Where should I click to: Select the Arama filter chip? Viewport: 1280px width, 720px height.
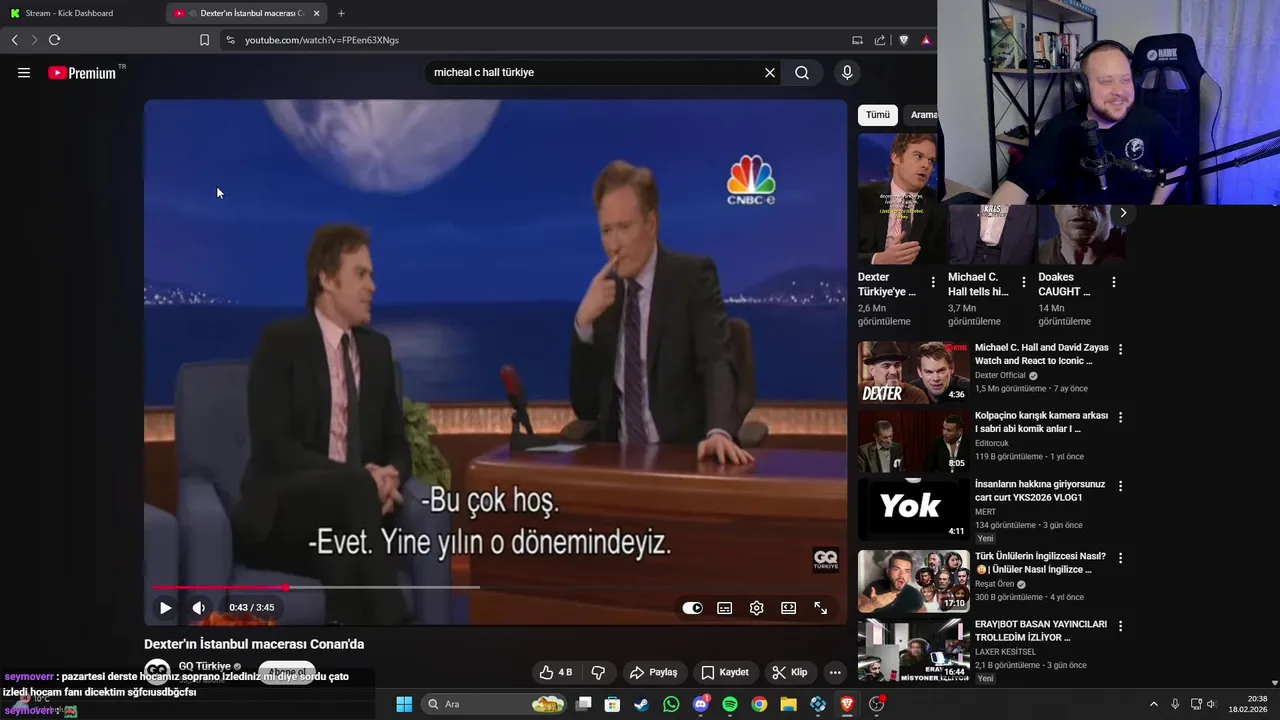click(921, 115)
